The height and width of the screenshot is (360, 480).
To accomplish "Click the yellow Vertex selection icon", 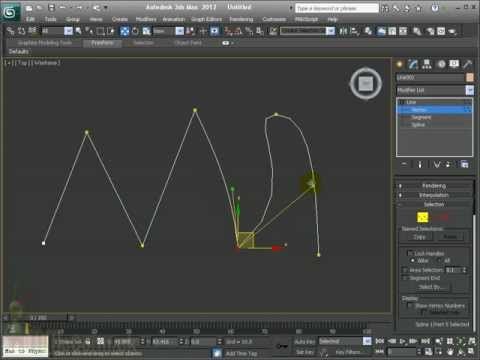I will (x=422, y=217).
